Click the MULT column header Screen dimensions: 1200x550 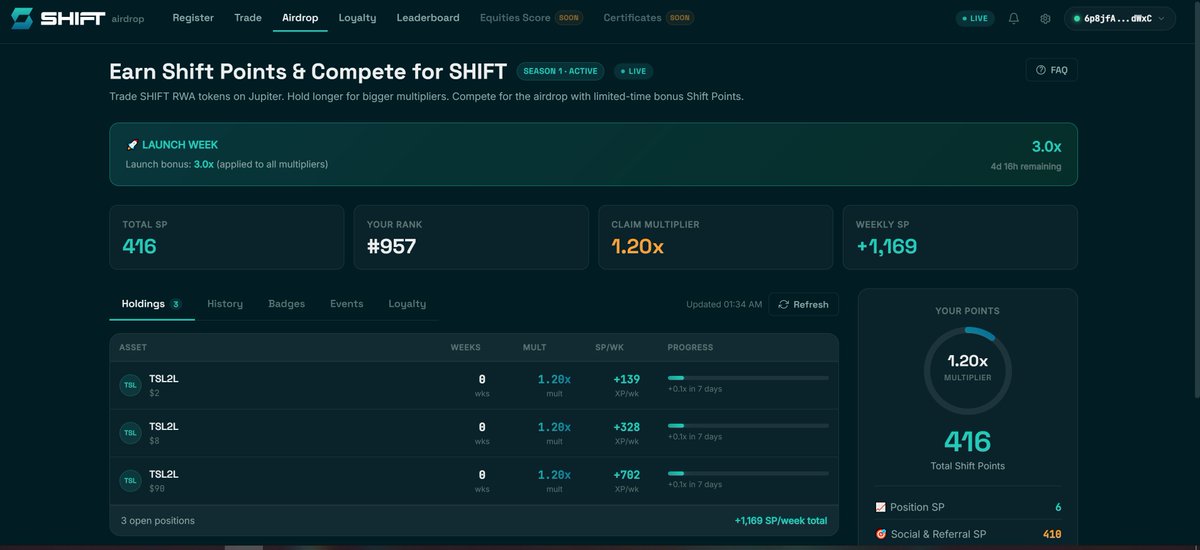(x=535, y=348)
